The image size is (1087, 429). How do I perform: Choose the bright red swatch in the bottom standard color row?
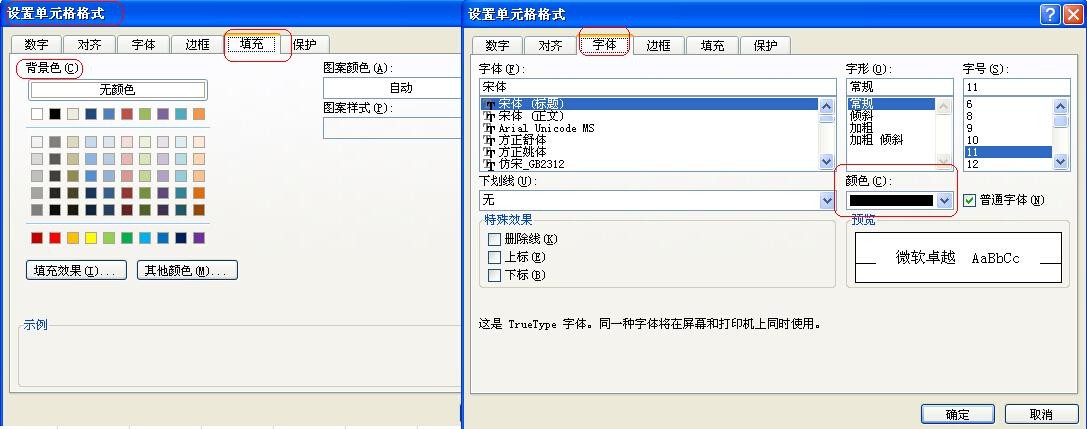click(x=55, y=238)
